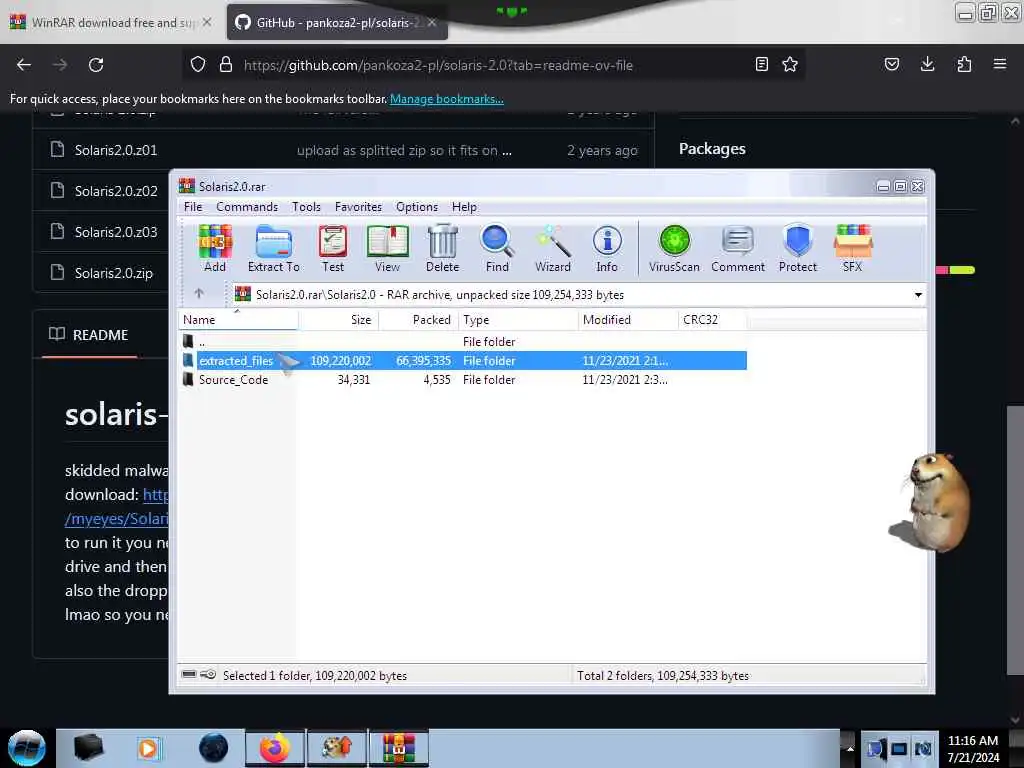Close the GitHub browser tab
Screen dimensions: 1024x768
click(x=432, y=22)
